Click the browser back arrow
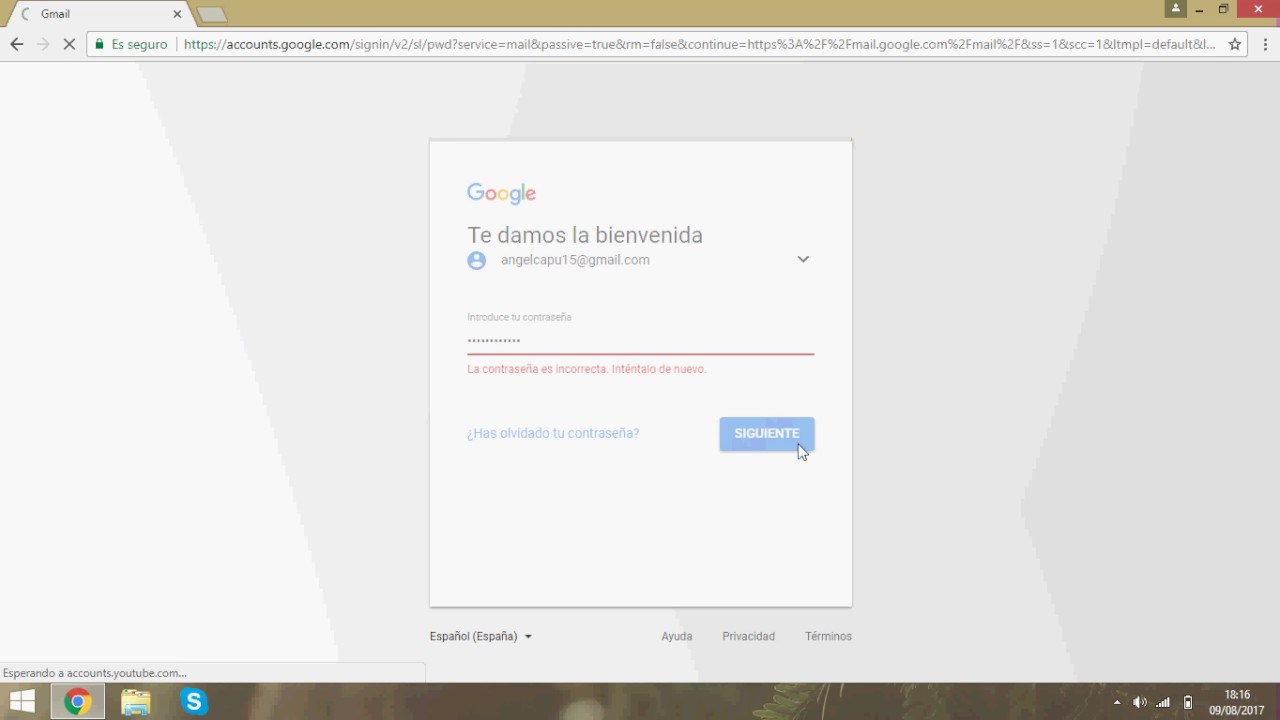 coord(16,44)
